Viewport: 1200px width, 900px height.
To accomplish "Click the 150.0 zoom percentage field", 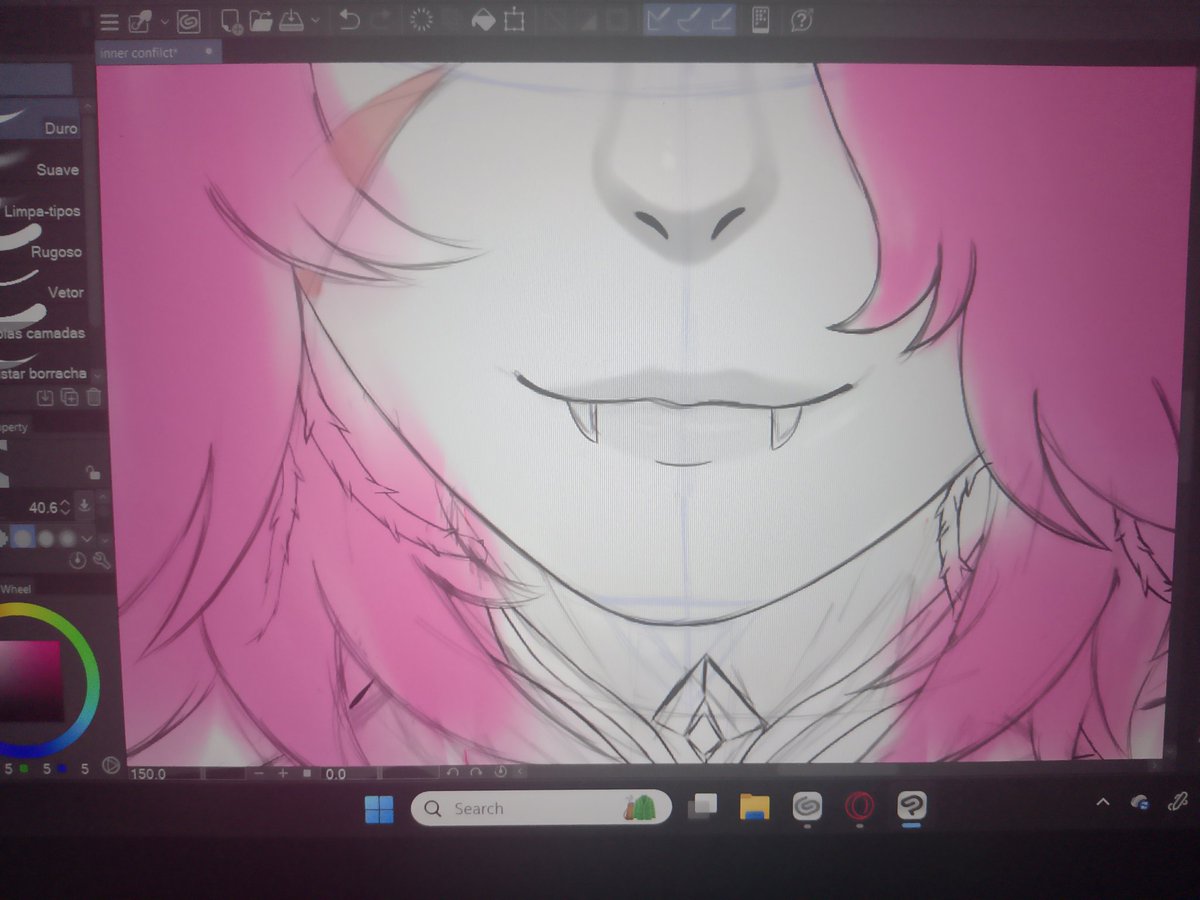I will [x=148, y=774].
